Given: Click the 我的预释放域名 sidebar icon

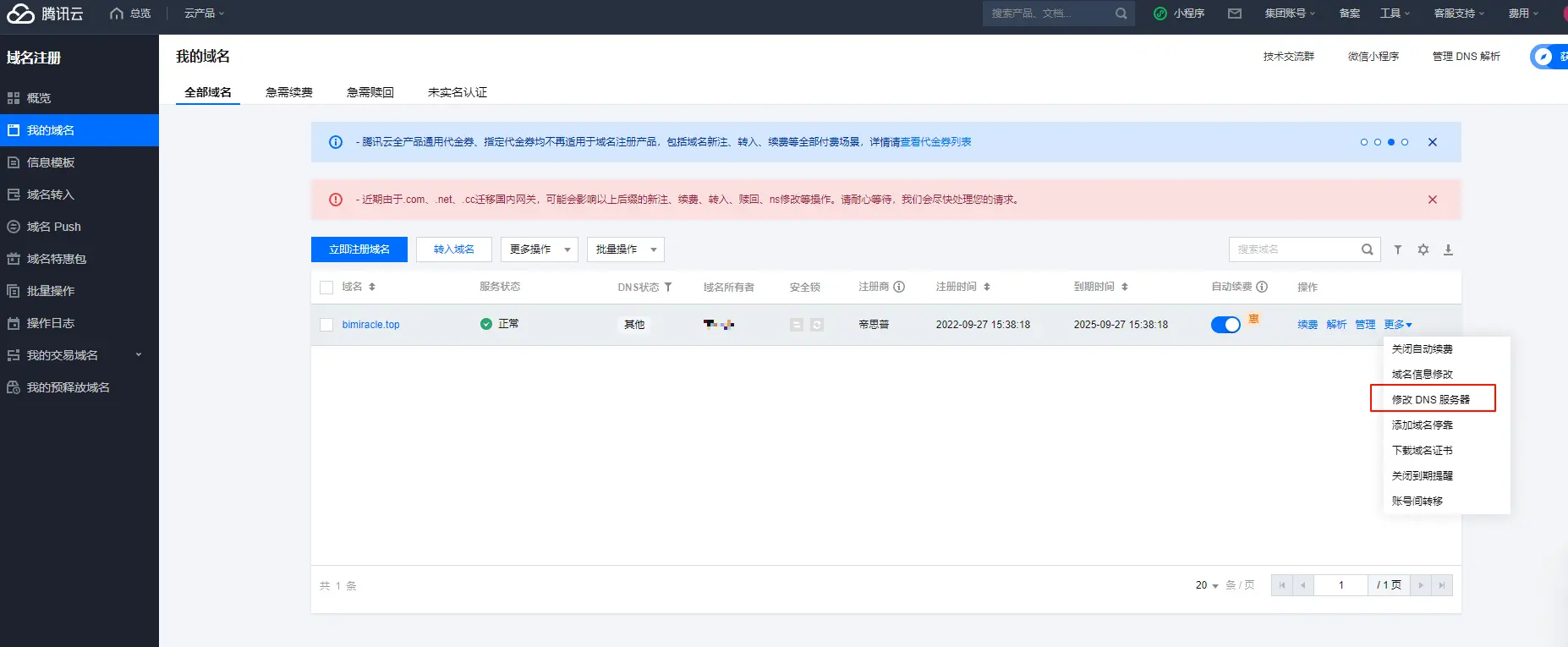Looking at the screenshot, I should [x=14, y=387].
